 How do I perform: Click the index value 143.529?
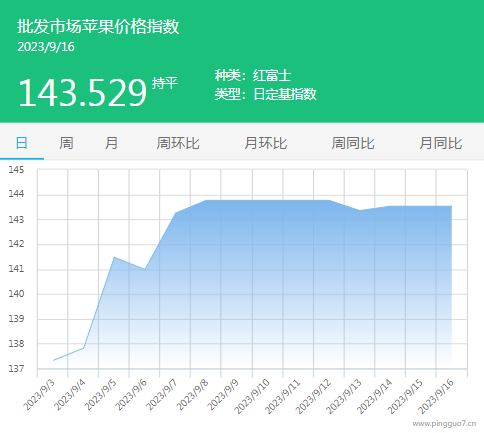click(82, 93)
